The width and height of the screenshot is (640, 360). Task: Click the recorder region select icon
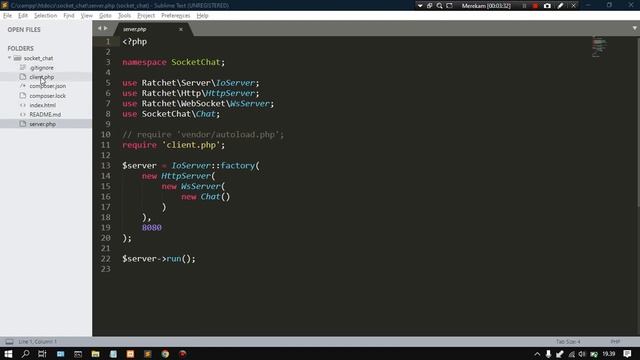click(x=449, y=6)
